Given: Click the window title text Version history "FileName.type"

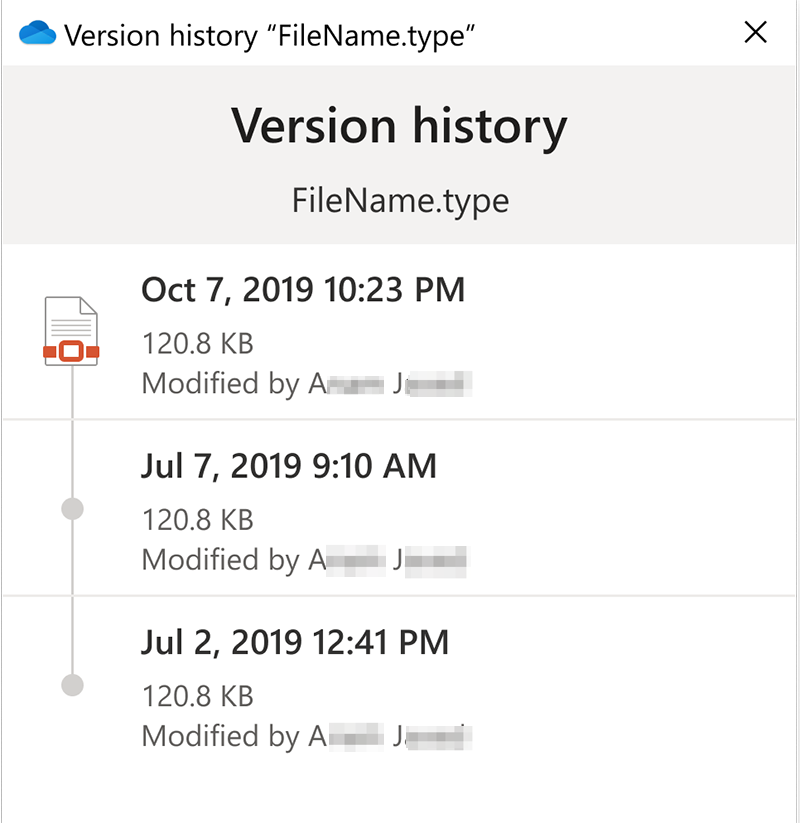Looking at the screenshot, I should click(x=269, y=35).
